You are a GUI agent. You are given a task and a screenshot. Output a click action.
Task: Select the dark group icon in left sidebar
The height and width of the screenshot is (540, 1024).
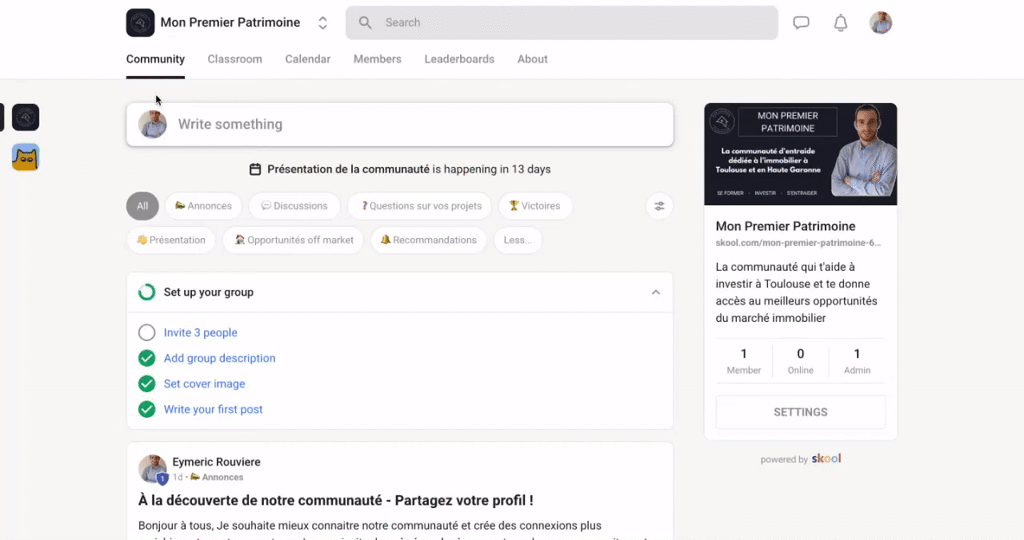[25, 117]
